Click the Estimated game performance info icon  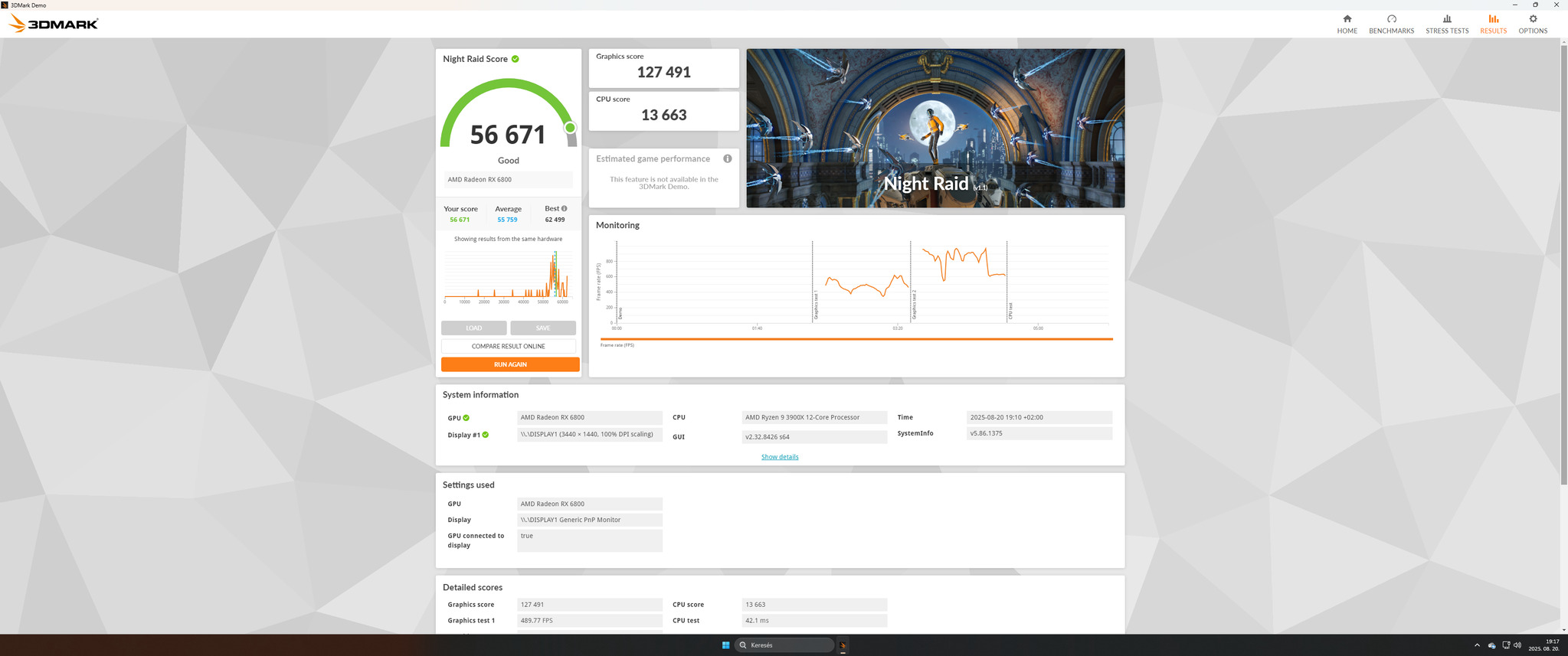728,158
